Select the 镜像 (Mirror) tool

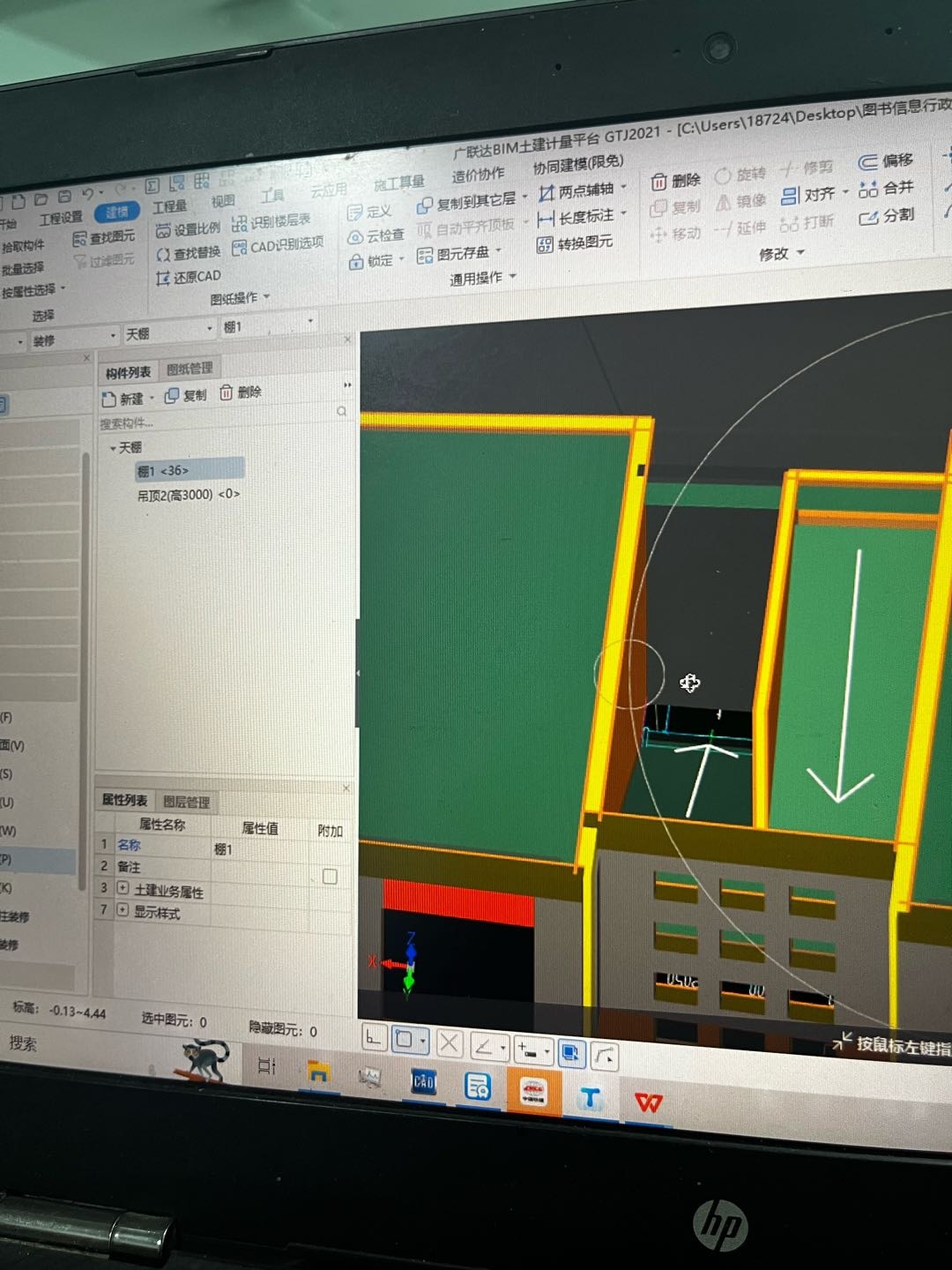click(740, 202)
